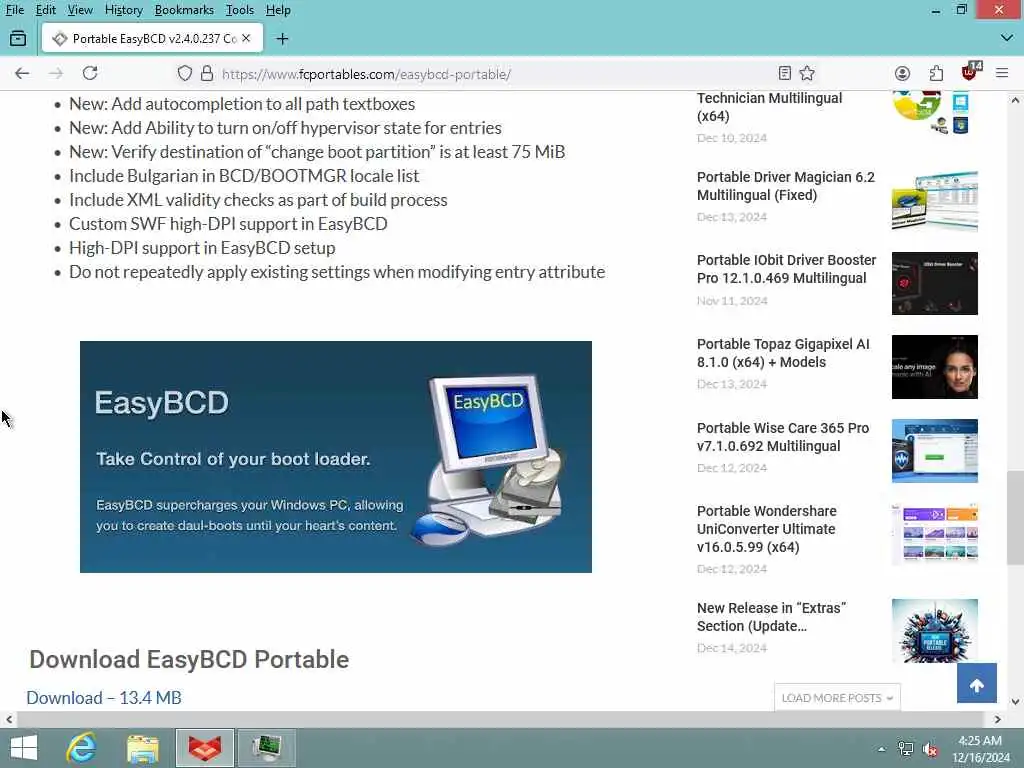This screenshot has height=768, width=1024.
Task: Open the Tools menu
Action: click(x=240, y=10)
